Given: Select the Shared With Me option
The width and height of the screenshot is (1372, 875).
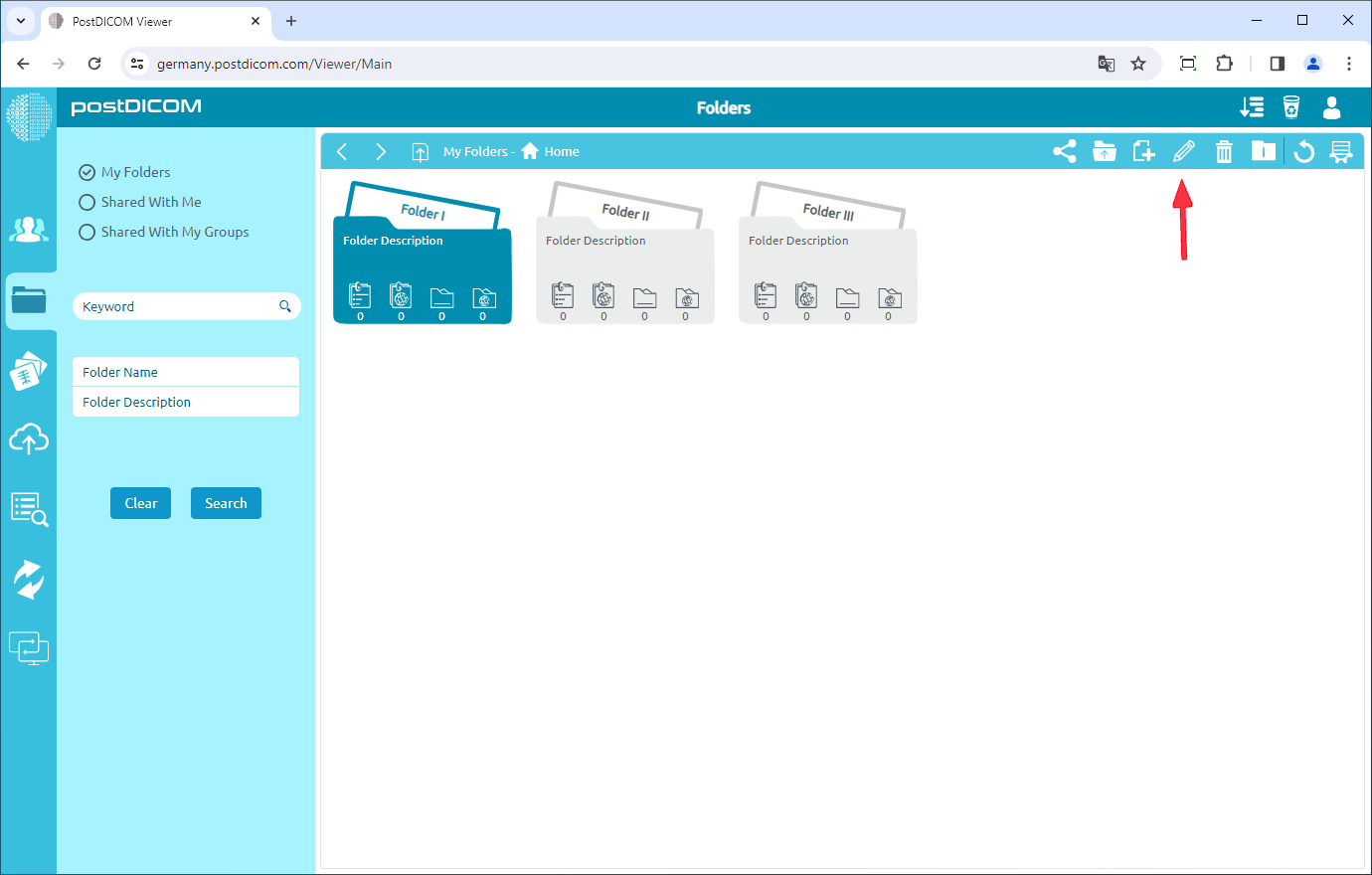Looking at the screenshot, I should tap(87, 202).
